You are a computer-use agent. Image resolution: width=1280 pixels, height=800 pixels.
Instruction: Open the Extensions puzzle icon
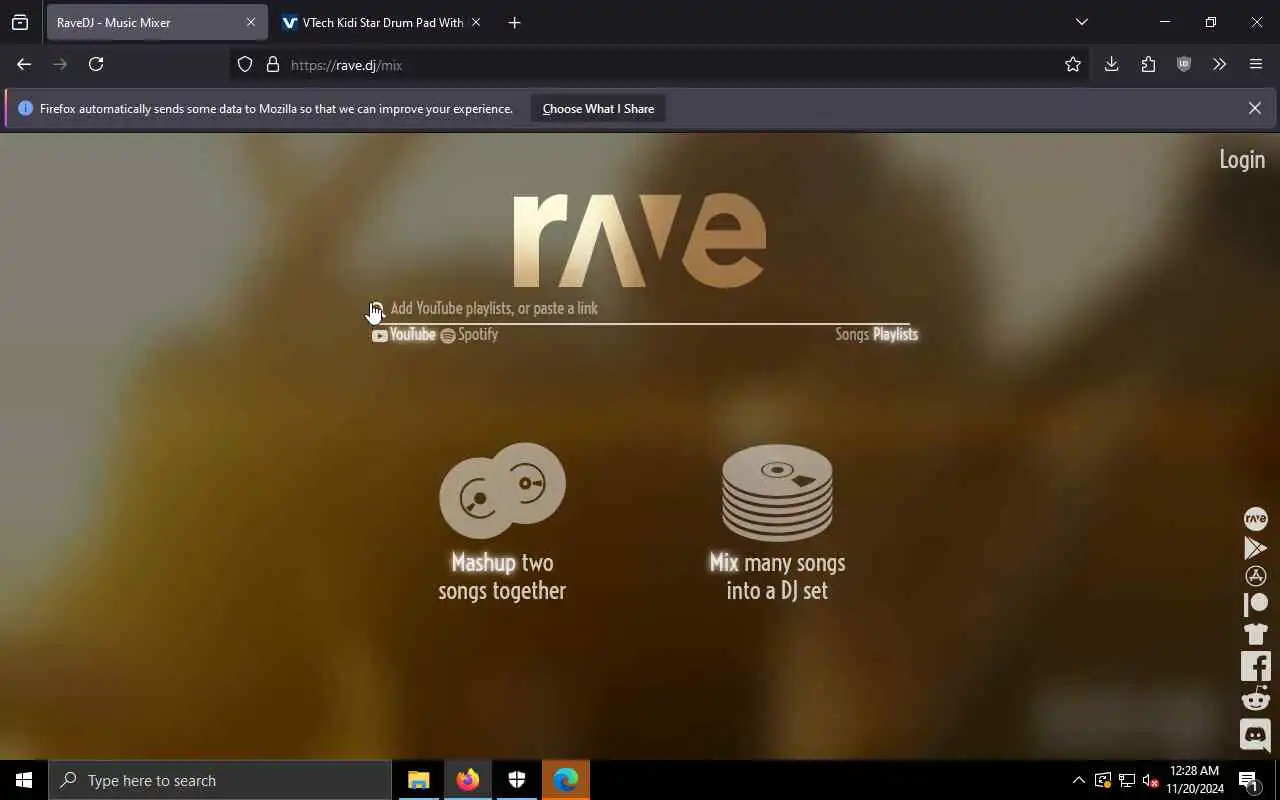point(1148,64)
